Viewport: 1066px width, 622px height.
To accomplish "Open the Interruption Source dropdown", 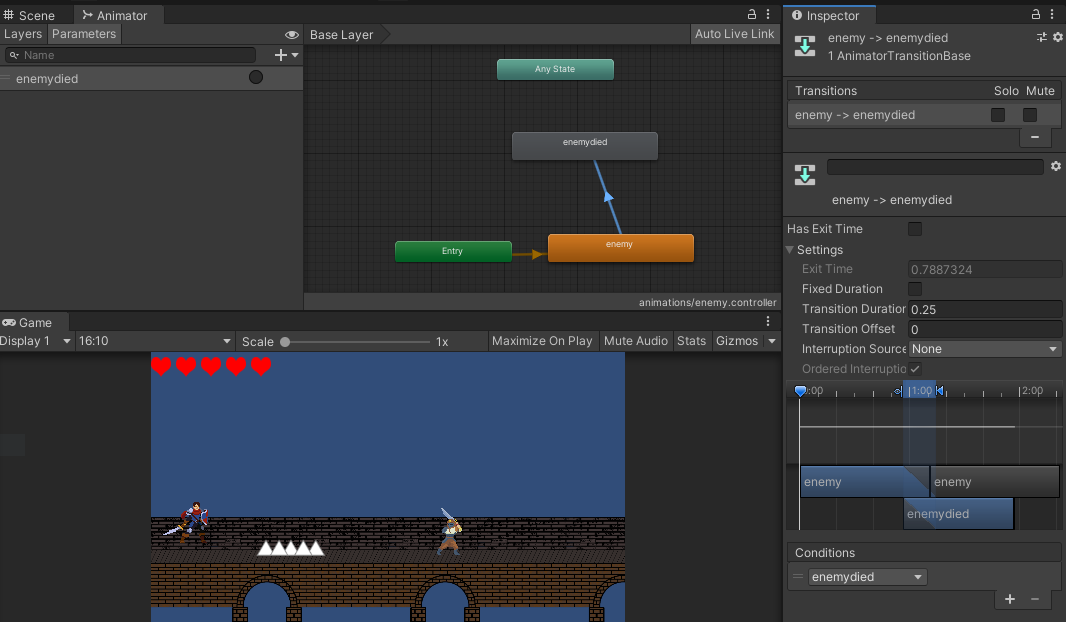I will pyautogui.click(x=984, y=349).
